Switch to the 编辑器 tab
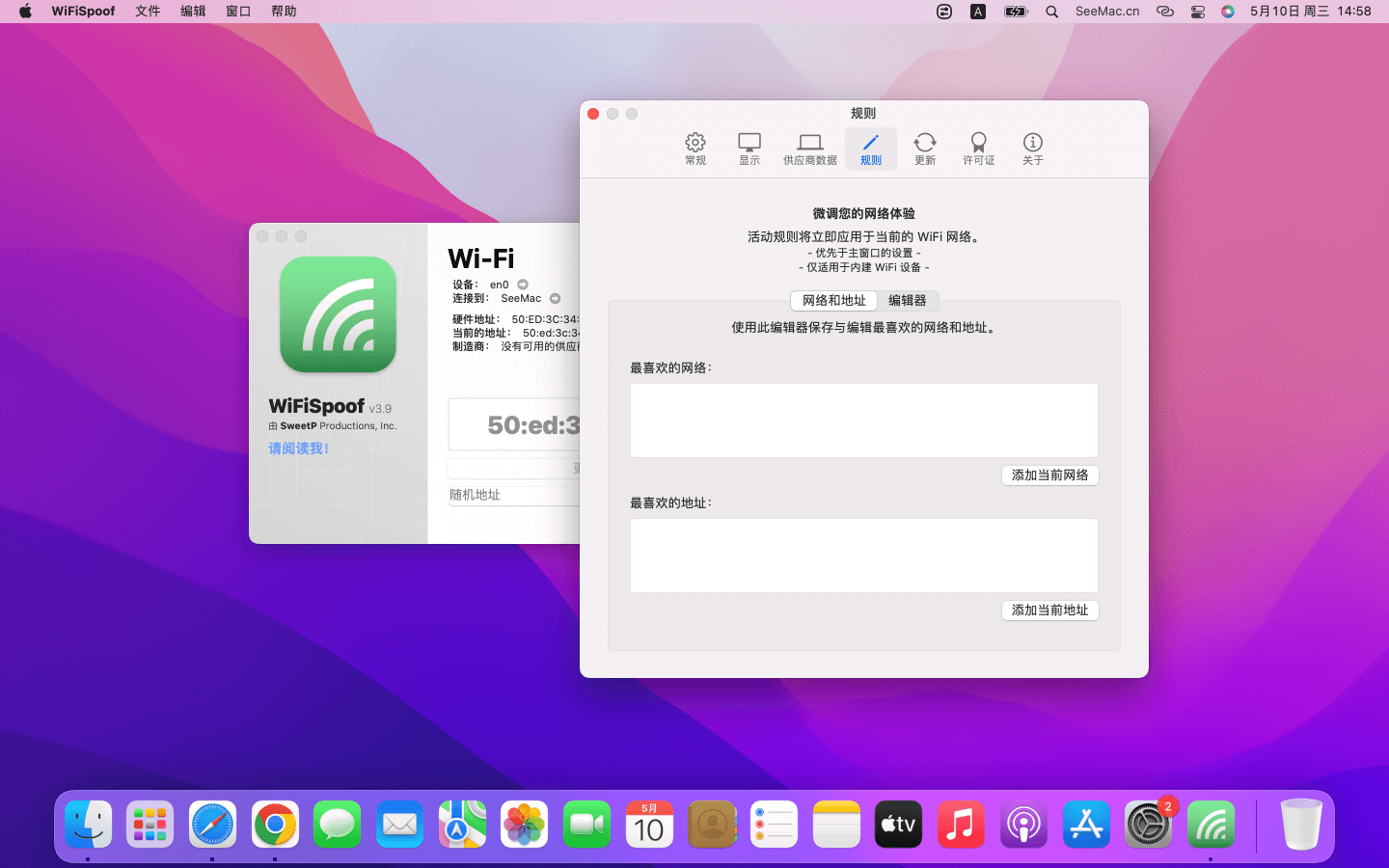1389x868 pixels. tap(907, 301)
